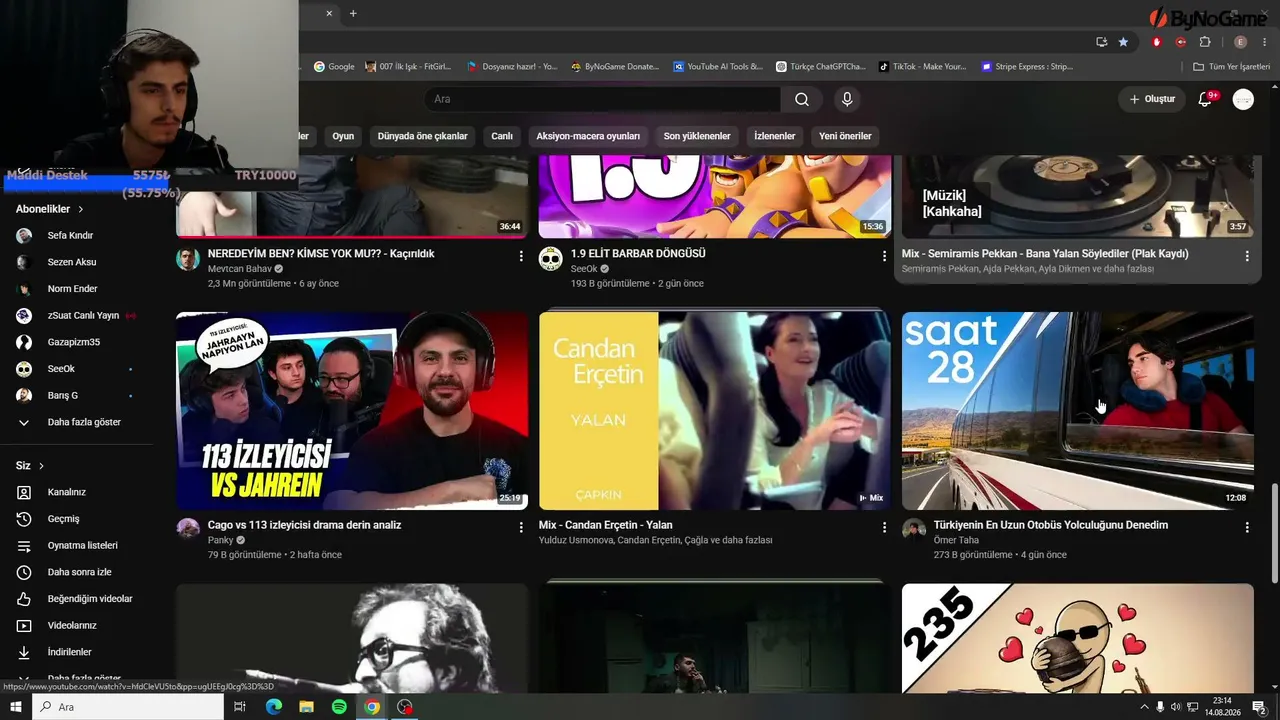Select the Son yüklenenler chip

pos(697,136)
